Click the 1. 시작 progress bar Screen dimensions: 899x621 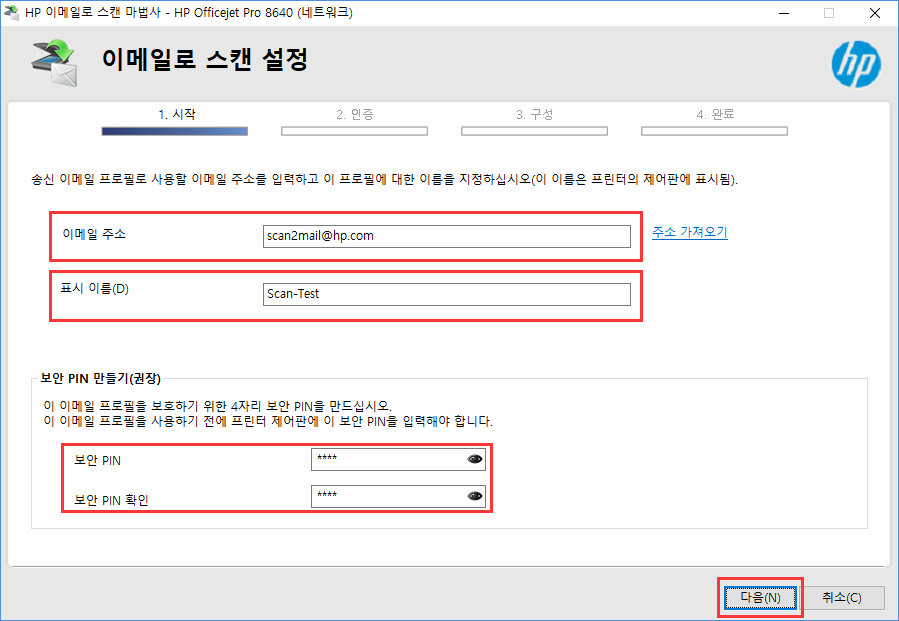tap(175, 131)
